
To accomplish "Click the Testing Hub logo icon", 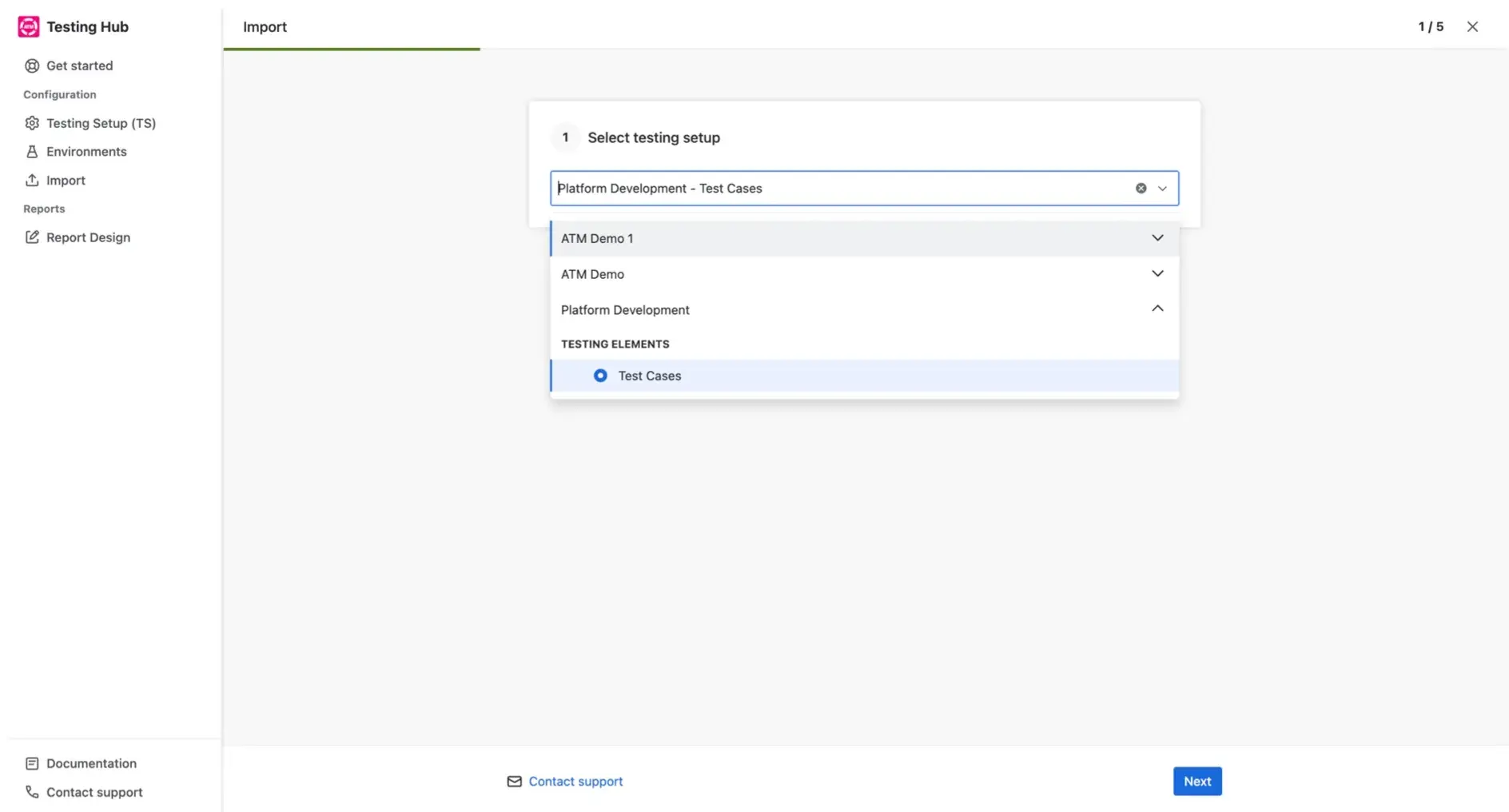I will [28, 26].
